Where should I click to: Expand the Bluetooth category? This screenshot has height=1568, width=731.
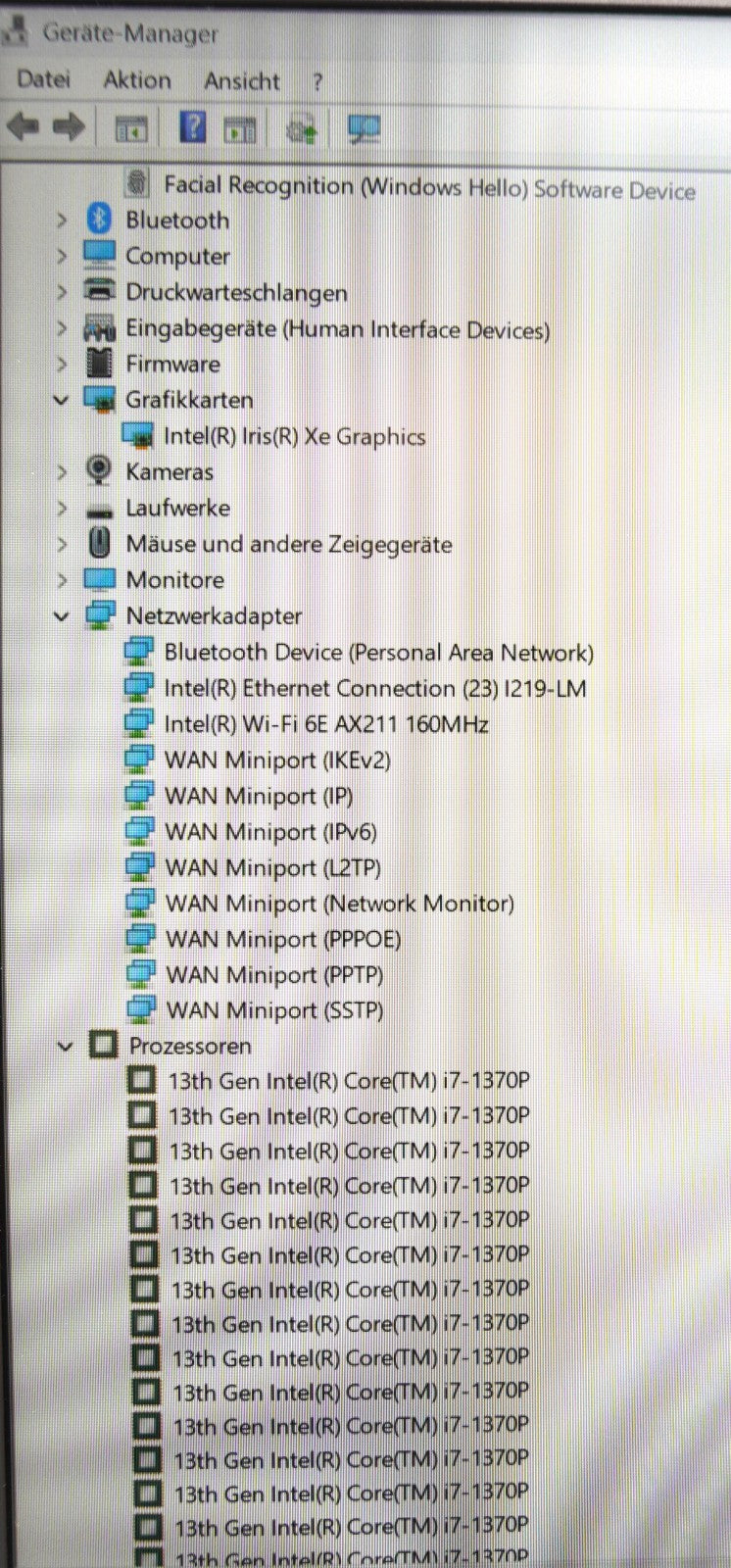click(62, 220)
